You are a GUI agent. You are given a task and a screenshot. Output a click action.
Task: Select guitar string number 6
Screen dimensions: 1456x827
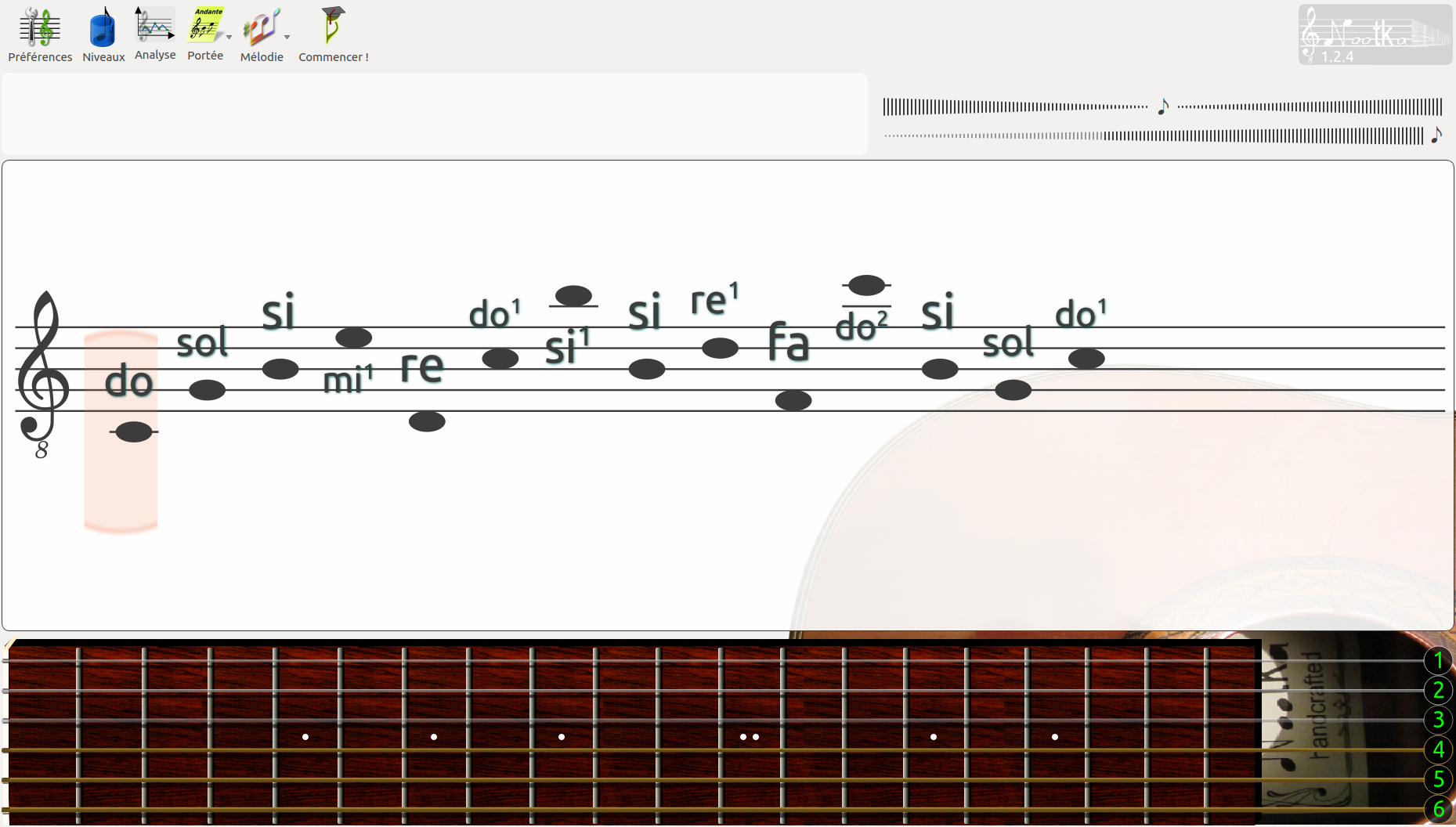(1438, 809)
